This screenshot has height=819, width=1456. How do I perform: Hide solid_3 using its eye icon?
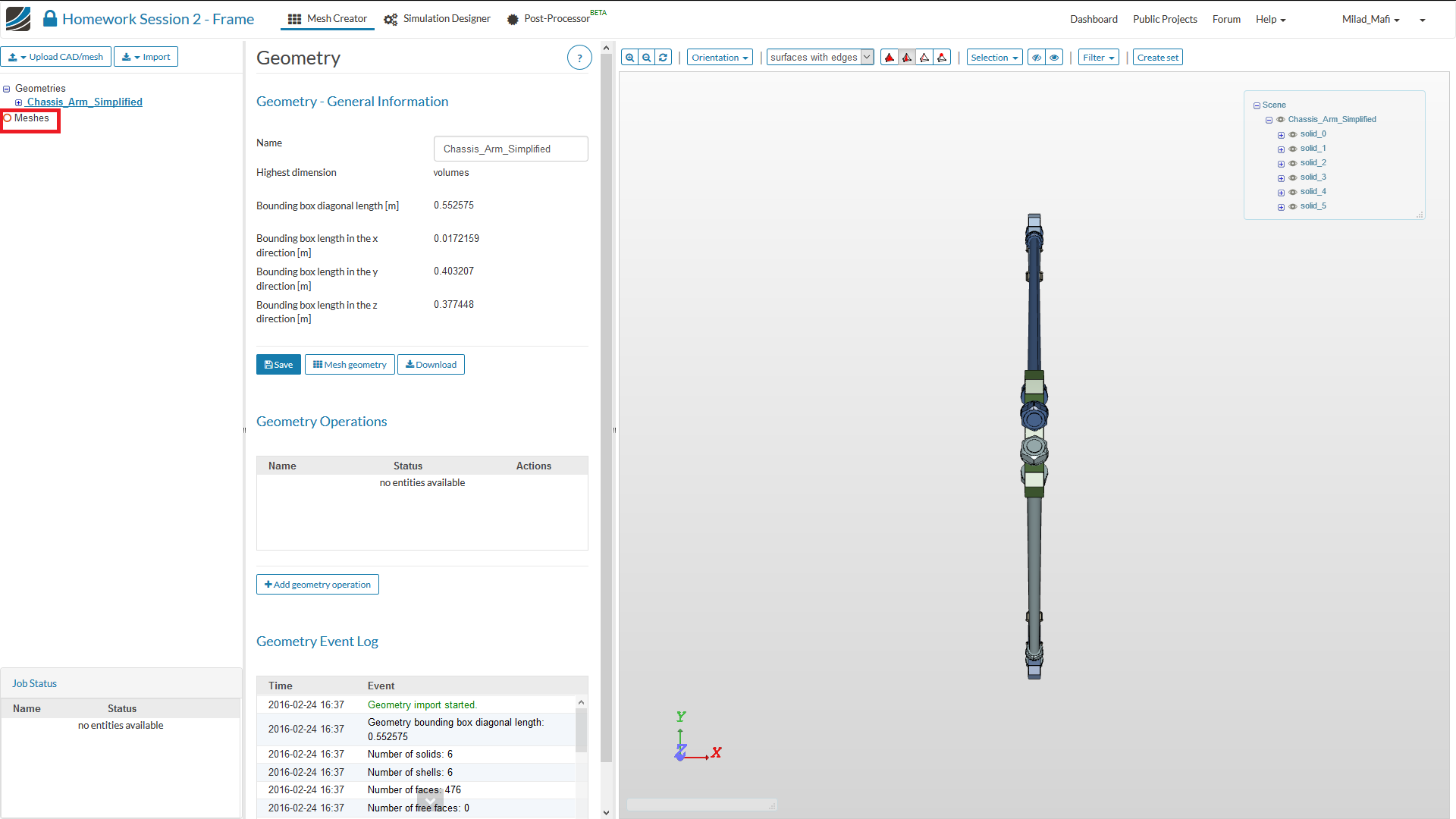[x=1293, y=177]
